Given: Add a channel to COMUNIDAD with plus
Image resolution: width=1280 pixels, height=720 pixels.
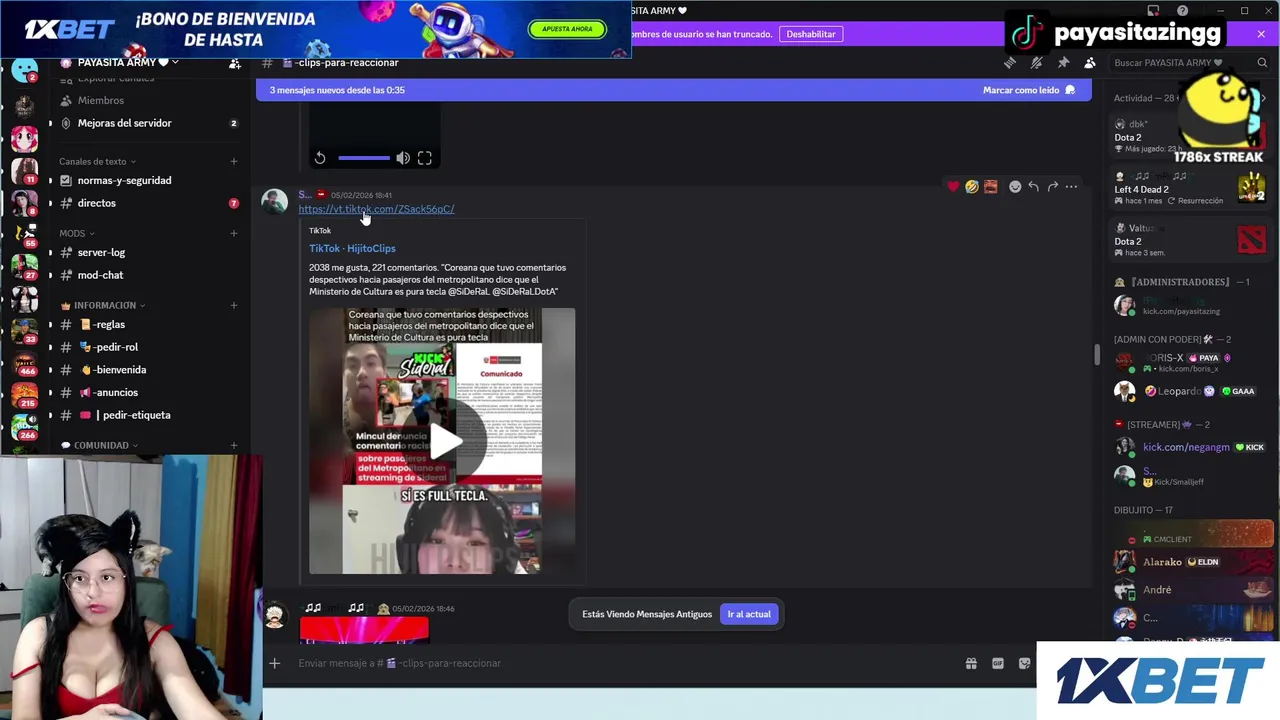Looking at the screenshot, I should [234, 445].
